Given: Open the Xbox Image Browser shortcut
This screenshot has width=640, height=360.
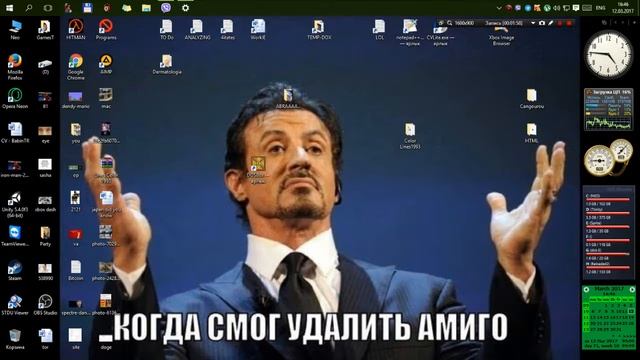Looking at the screenshot, I should coord(501,36).
